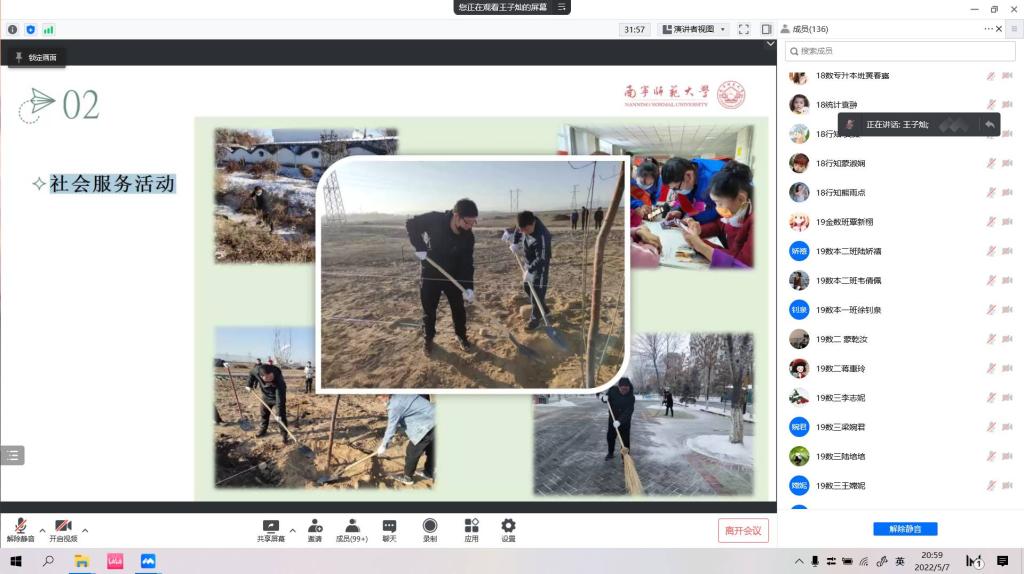The height and width of the screenshot is (574, 1024).
Task: Click the blue 解除静音 button in members panel
Action: coord(905,529)
